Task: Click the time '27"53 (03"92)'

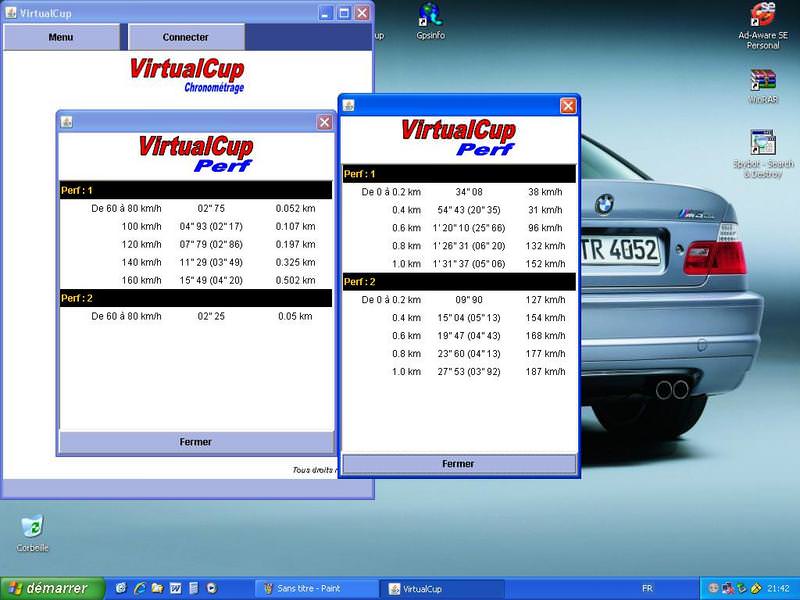Action: tap(469, 371)
